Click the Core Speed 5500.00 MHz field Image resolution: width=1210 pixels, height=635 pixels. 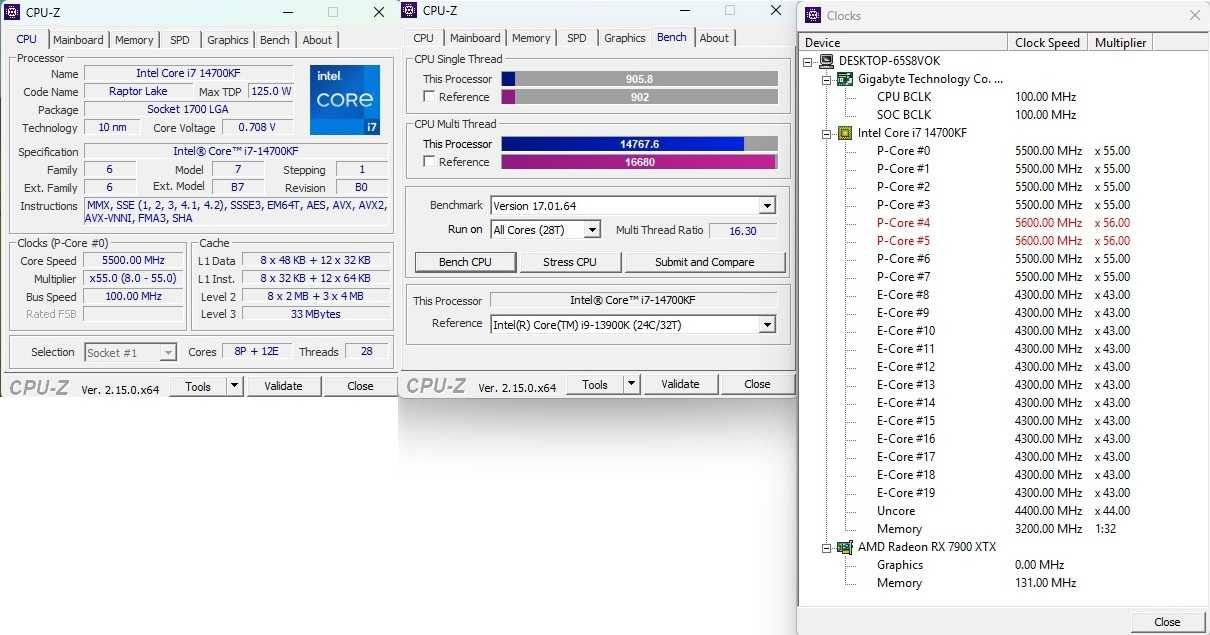[133, 260]
